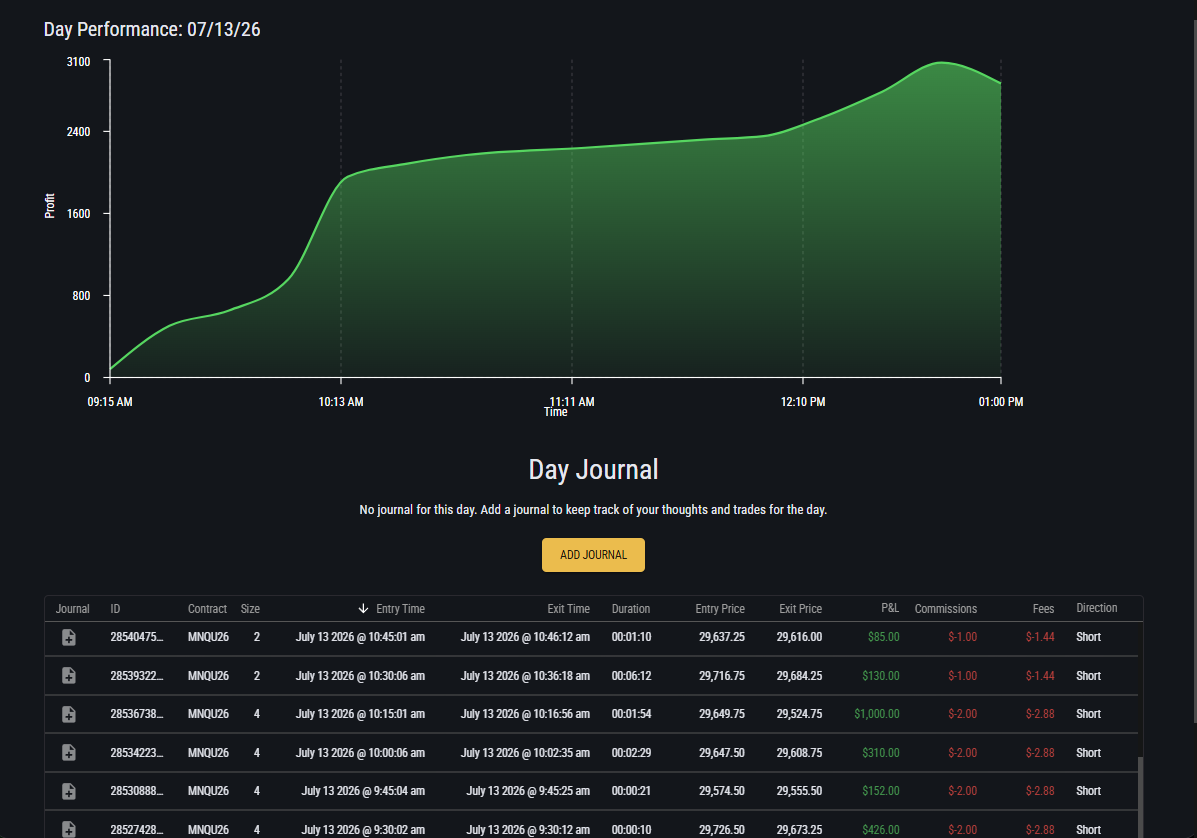Click entry price 29,637.25
Image resolution: width=1197 pixels, height=838 pixels.
pyautogui.click(x=721, y=637)
